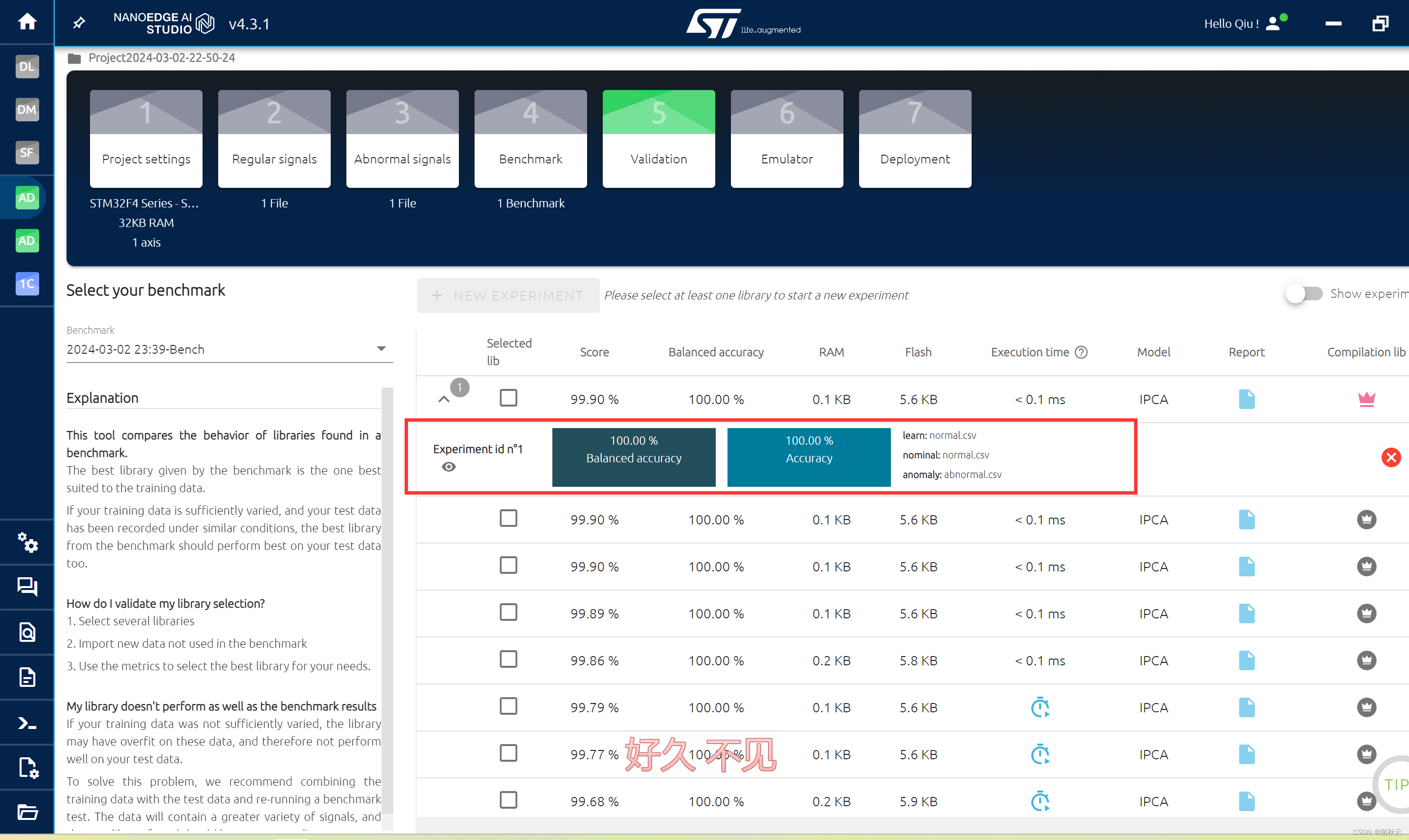Image resolution: width=1409 pixels, height=840 pixels.
Task: Select the 99.89 % score library checkbox
Action: pyautogui.click(x=508, y=613)
